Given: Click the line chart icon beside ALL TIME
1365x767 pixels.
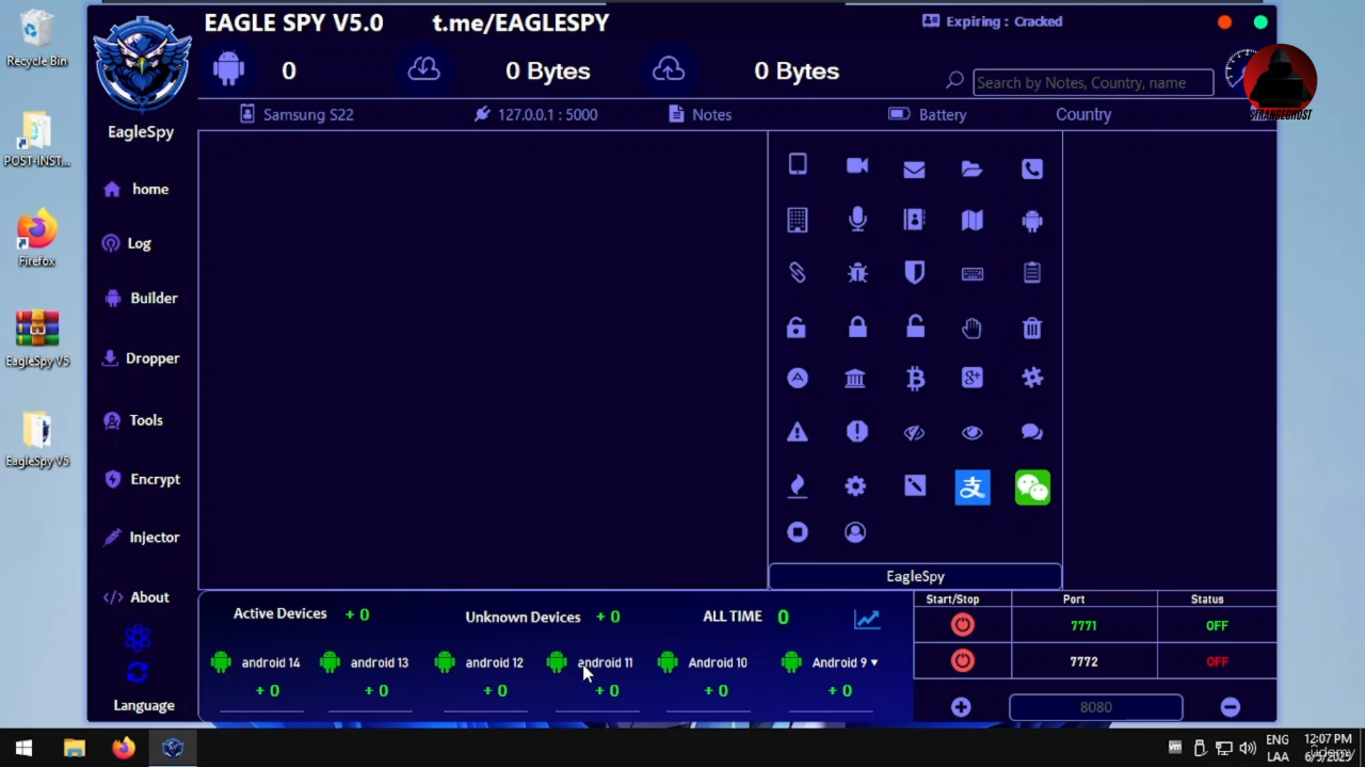Looking at the screenshot, I should tap(867, 619).
